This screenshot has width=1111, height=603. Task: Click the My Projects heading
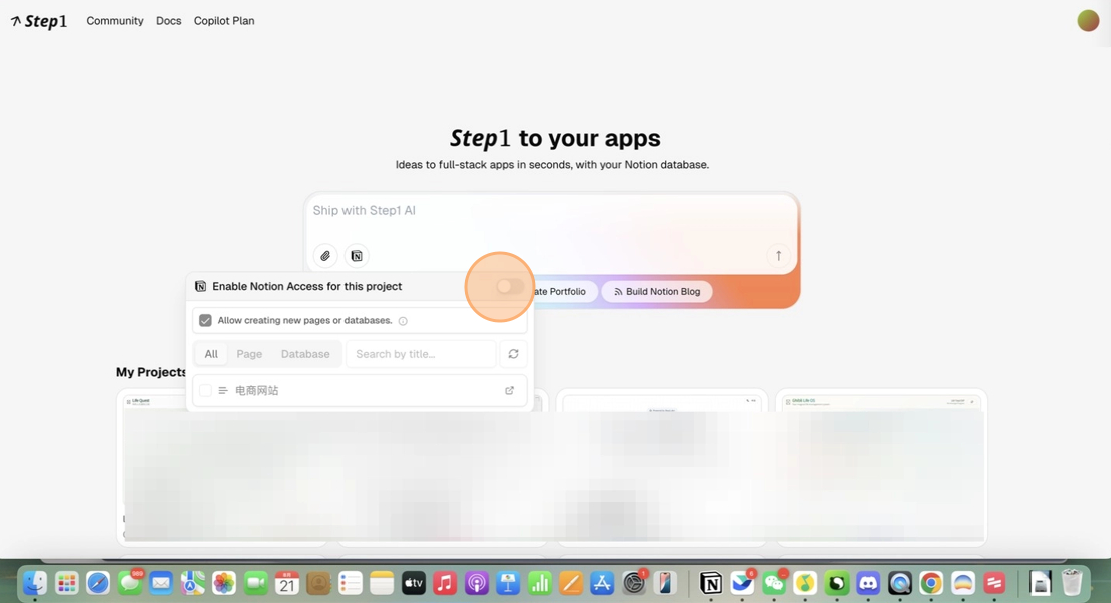(150, 372)
